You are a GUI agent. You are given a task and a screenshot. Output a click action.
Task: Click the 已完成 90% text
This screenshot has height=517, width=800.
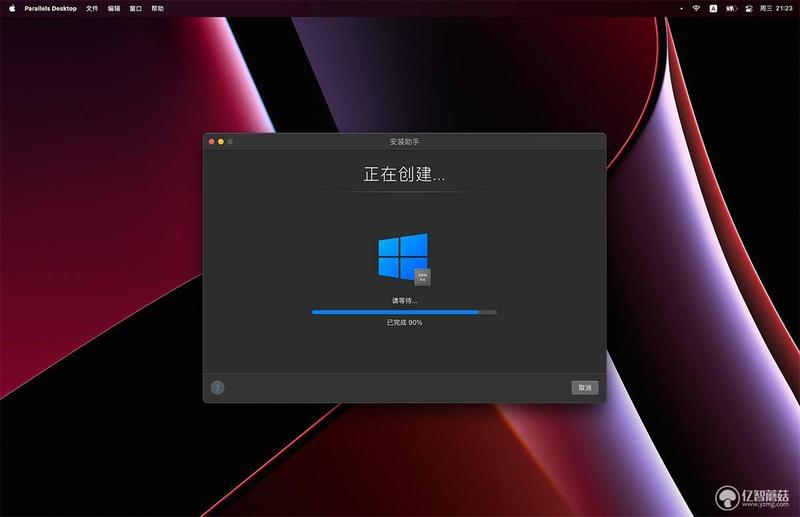(x=404, y=323)
